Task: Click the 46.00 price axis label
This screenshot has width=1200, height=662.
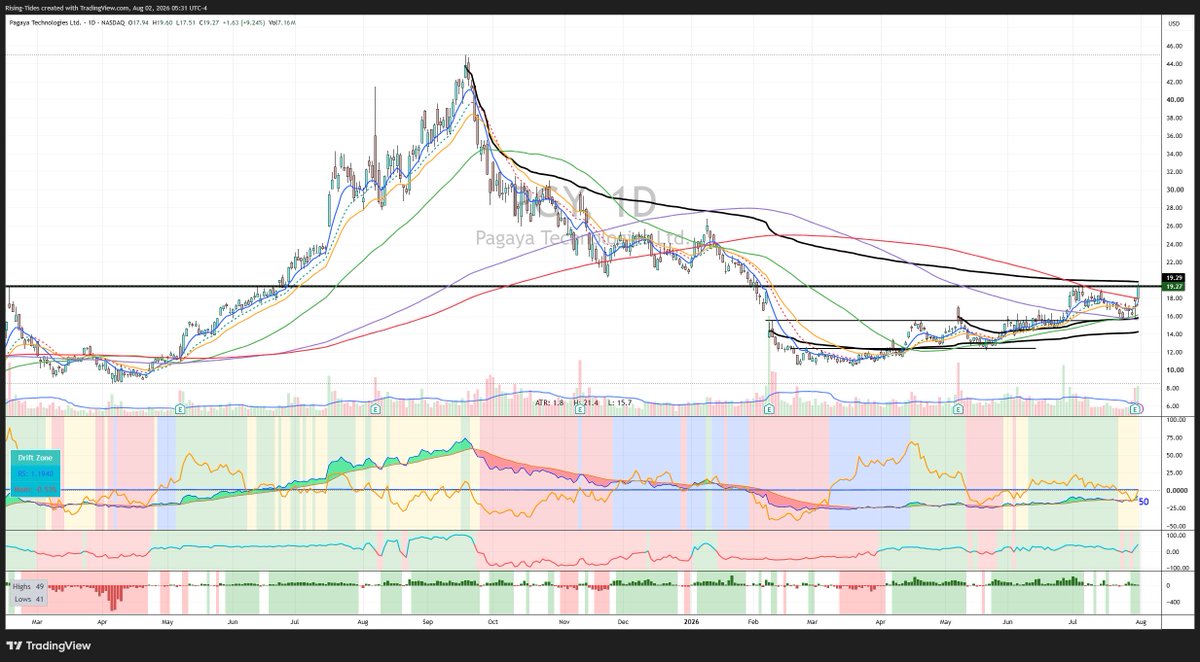Action: coord(1173,46)
